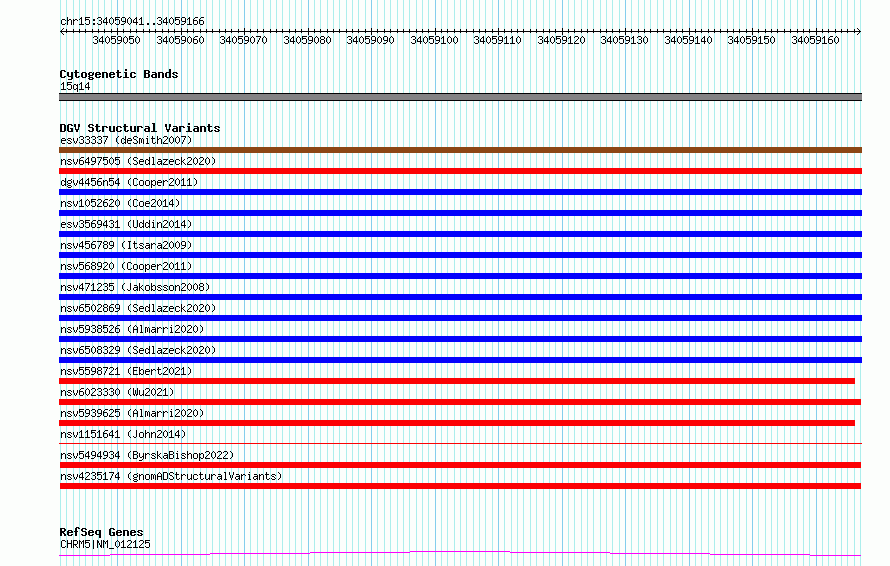Open variant nsv5939625 (Almarri2020) label
Viewport: 890px width, 566px height.
click(132, 413)
